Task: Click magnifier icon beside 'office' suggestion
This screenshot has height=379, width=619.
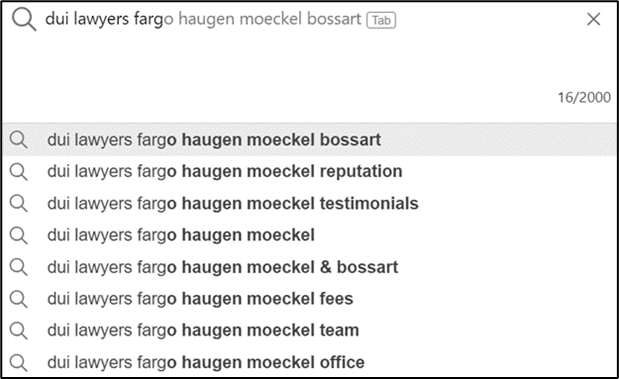Action: pos(19,362)
